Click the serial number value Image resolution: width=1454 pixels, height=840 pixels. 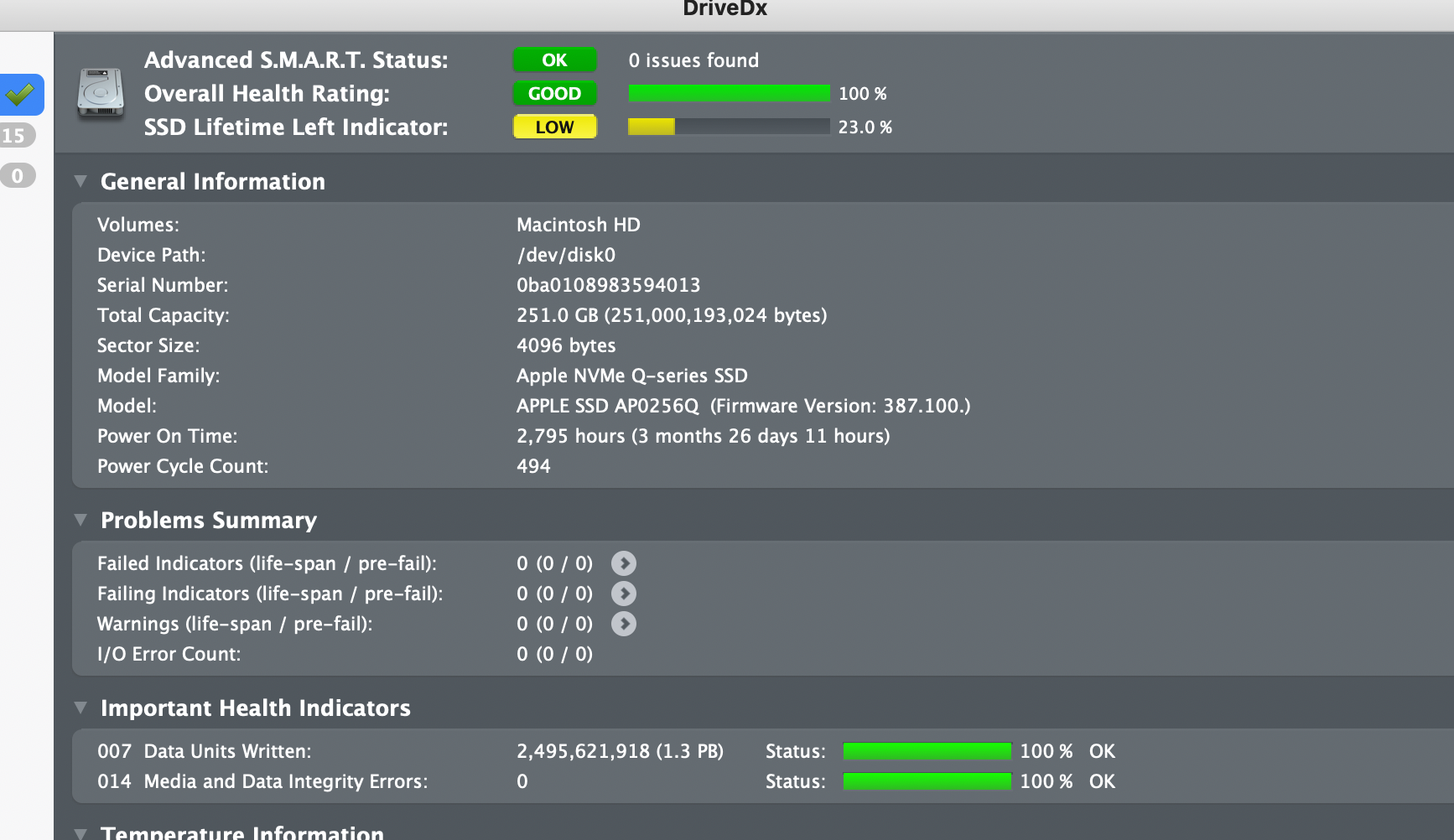coord(608,285)
